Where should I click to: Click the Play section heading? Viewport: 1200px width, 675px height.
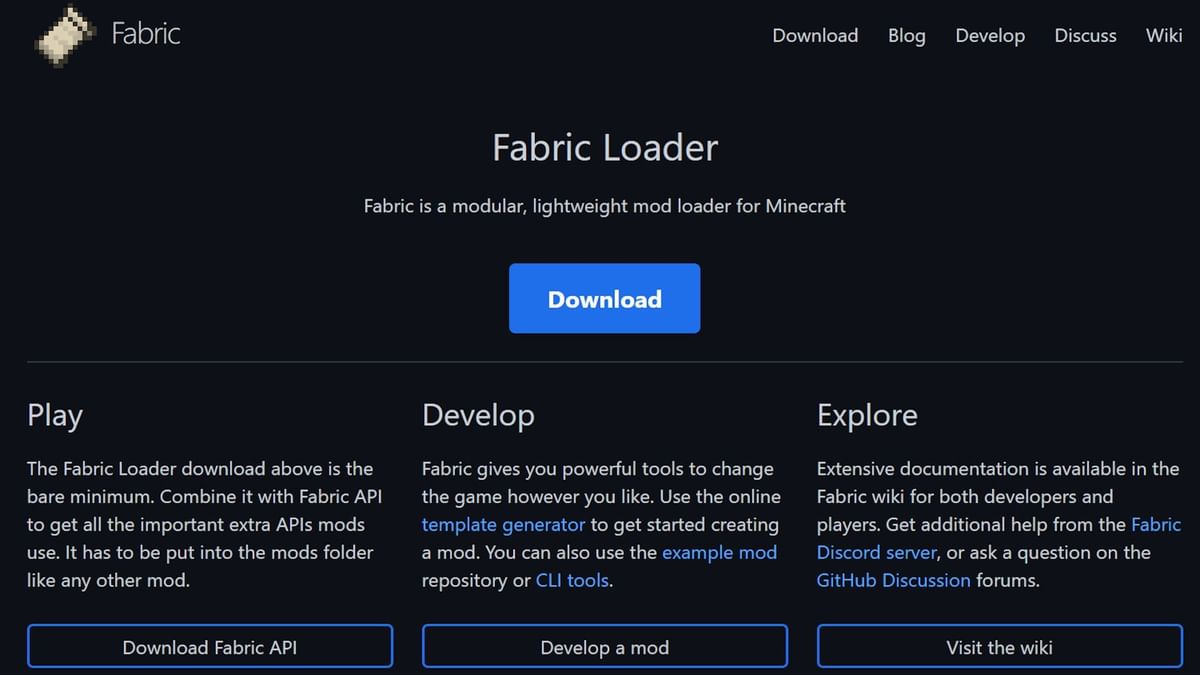pyautogui.click(x=55, y=415)
